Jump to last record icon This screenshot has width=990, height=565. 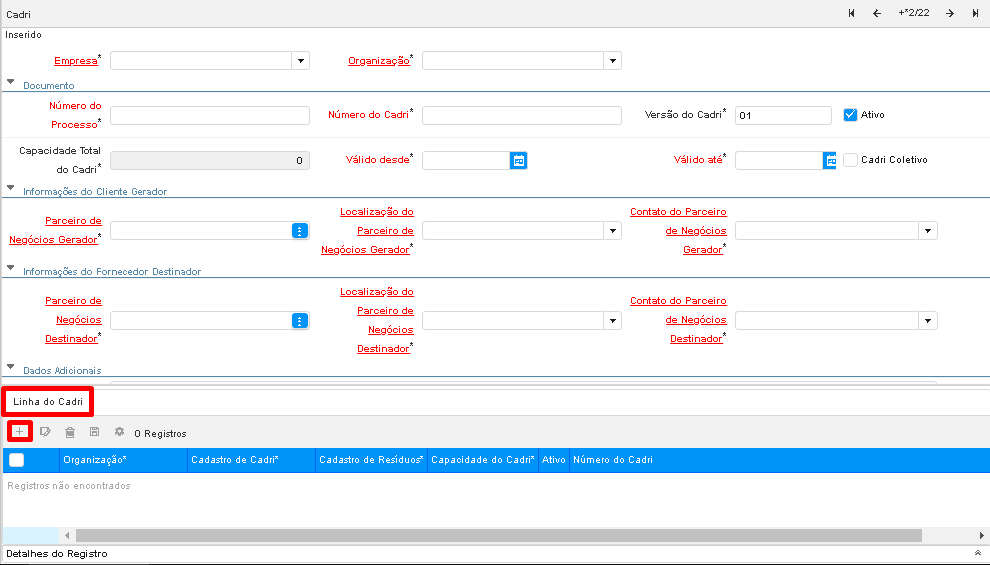[x=975, y=13]
